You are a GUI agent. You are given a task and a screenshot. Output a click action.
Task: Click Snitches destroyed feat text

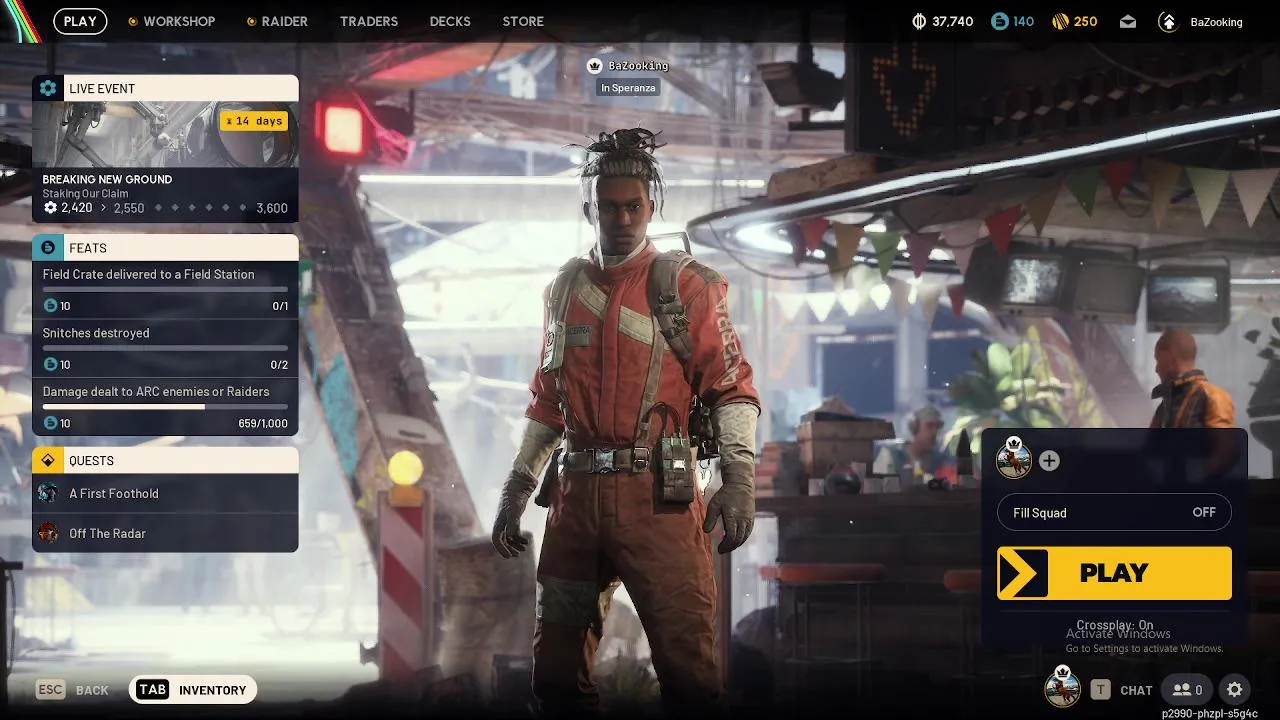pos(96,333)
